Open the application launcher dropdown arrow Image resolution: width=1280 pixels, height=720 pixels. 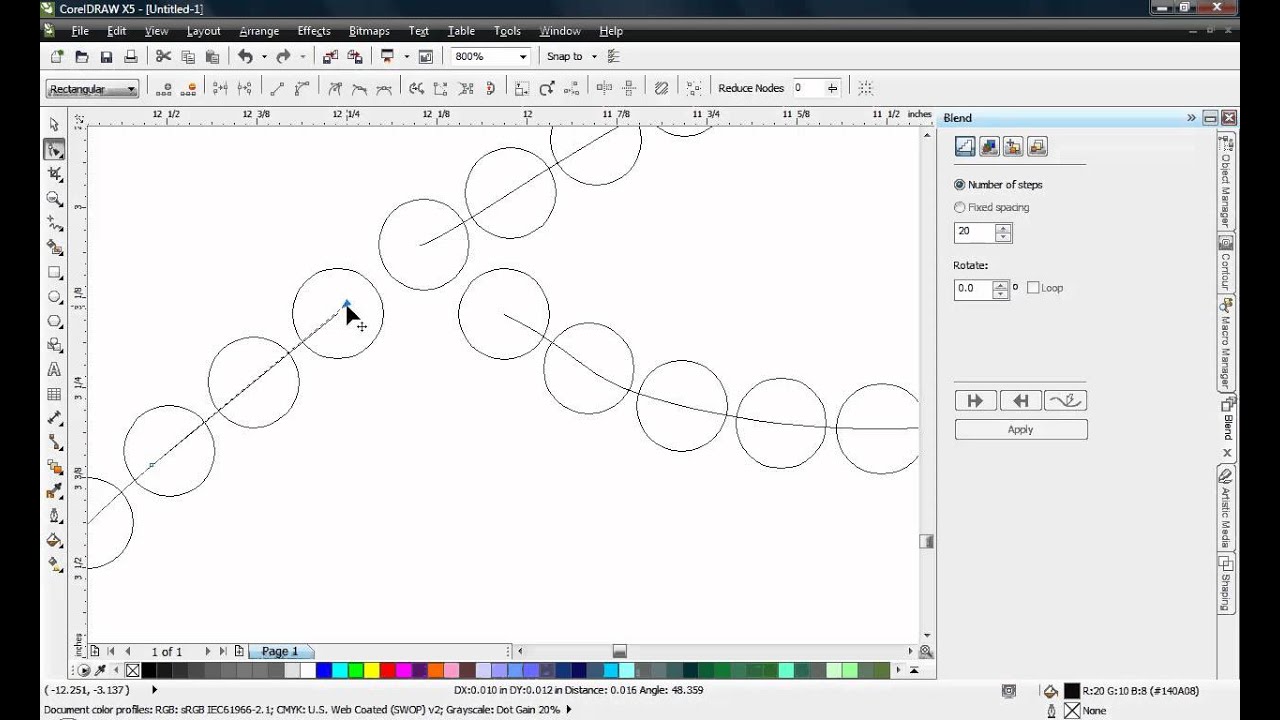coord(406,57)
